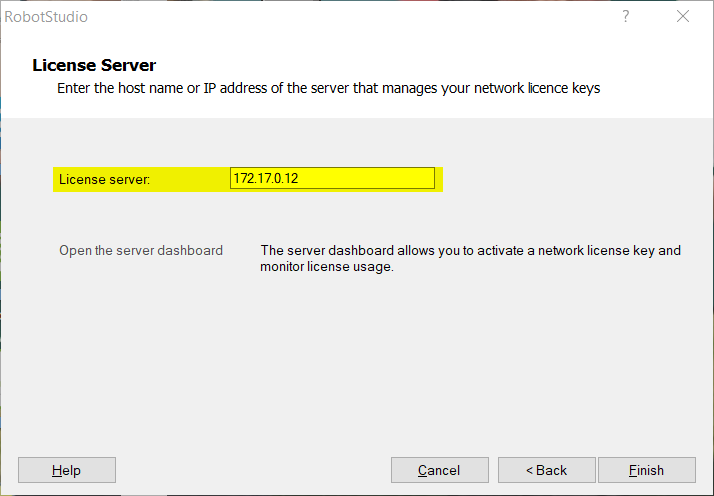
Task: Place the cursor in the 172.17.0.12 text
Action: tap(266, 178)
